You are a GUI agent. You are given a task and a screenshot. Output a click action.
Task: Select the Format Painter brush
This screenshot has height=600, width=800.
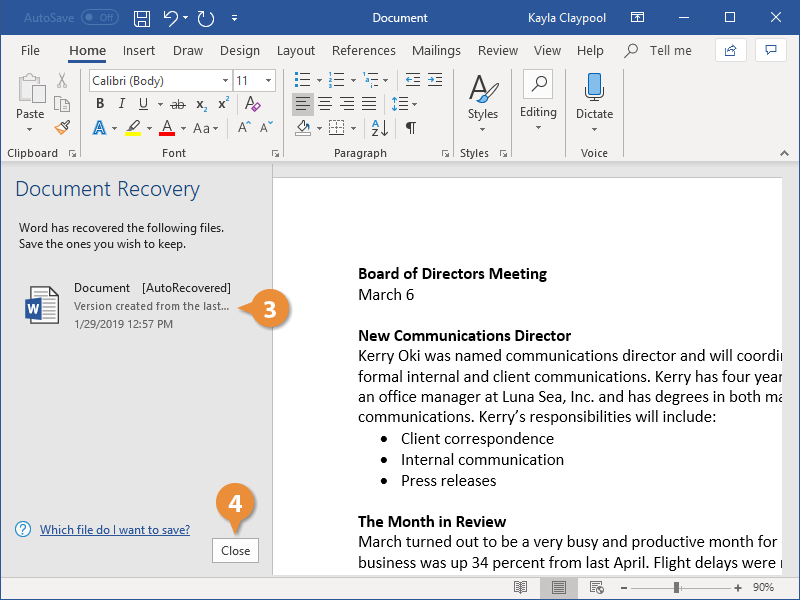tap(62, 128)
